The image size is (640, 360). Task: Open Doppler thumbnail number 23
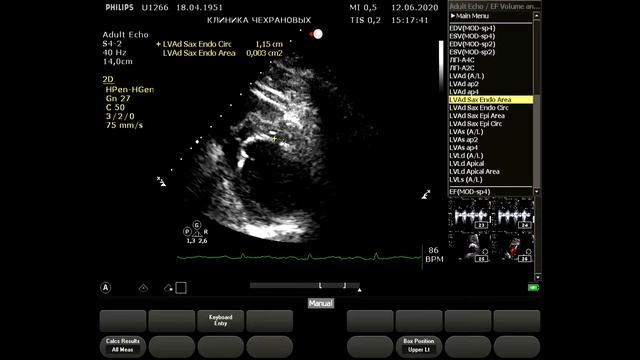(469, 214)
